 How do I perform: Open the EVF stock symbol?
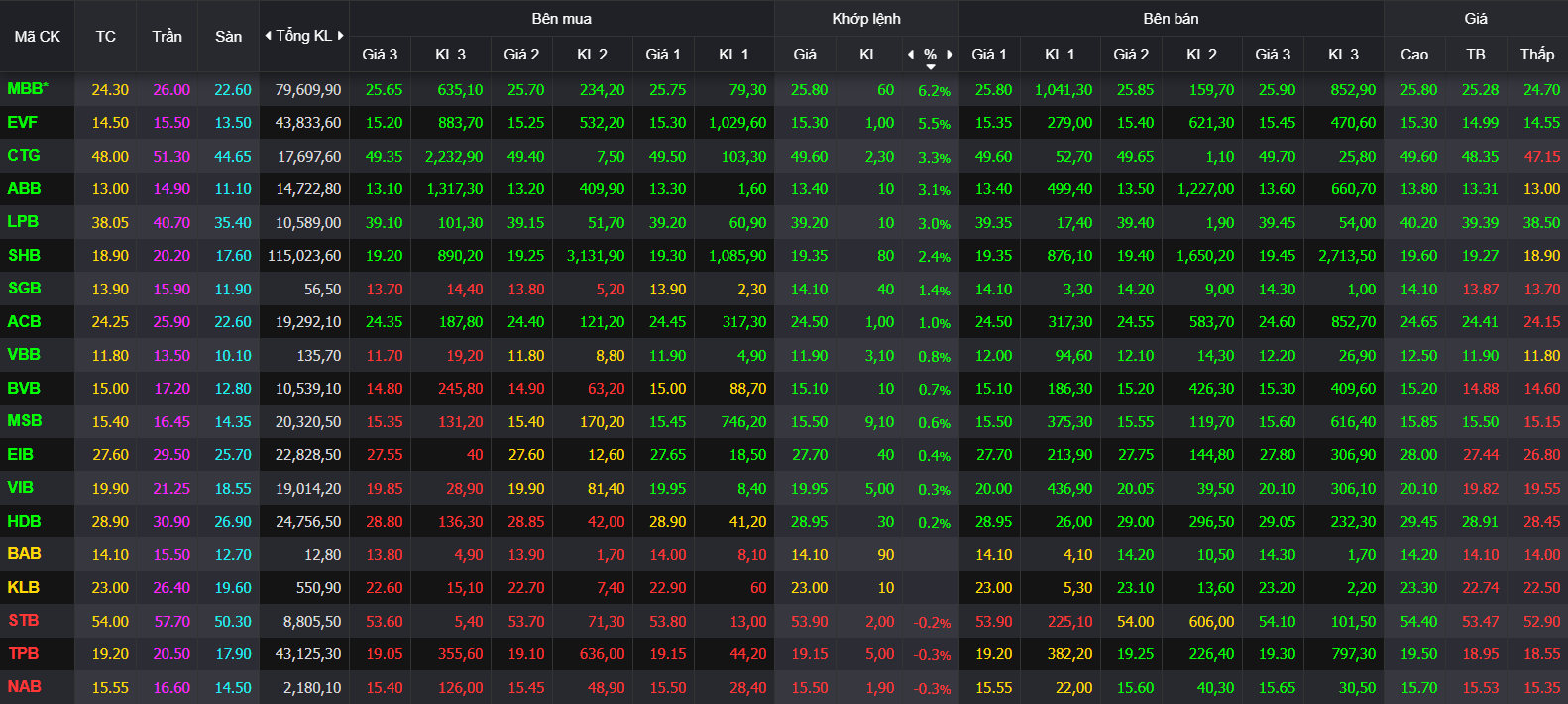point(22,123)
